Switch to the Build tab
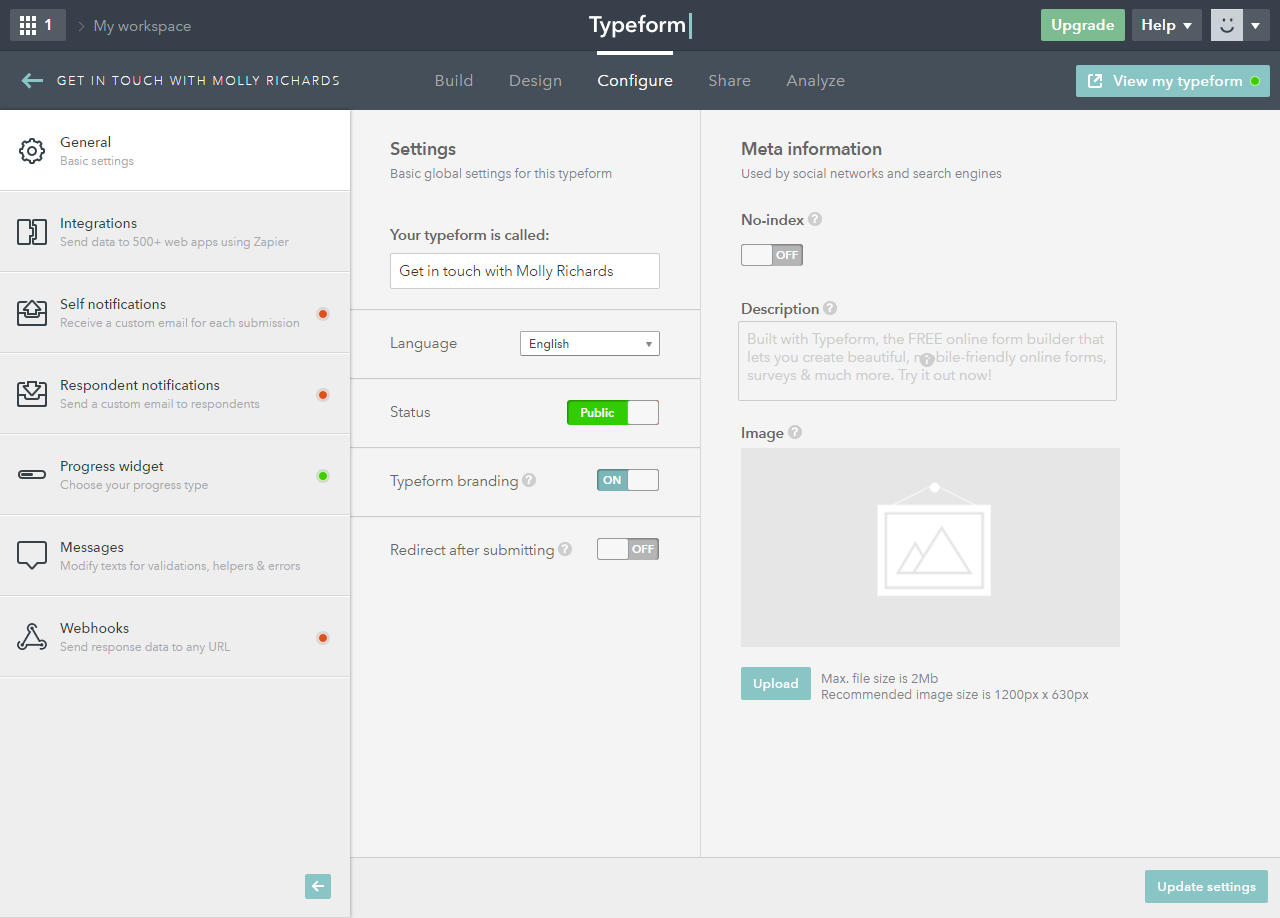The image size is (1280, 918). coord(454,81)
